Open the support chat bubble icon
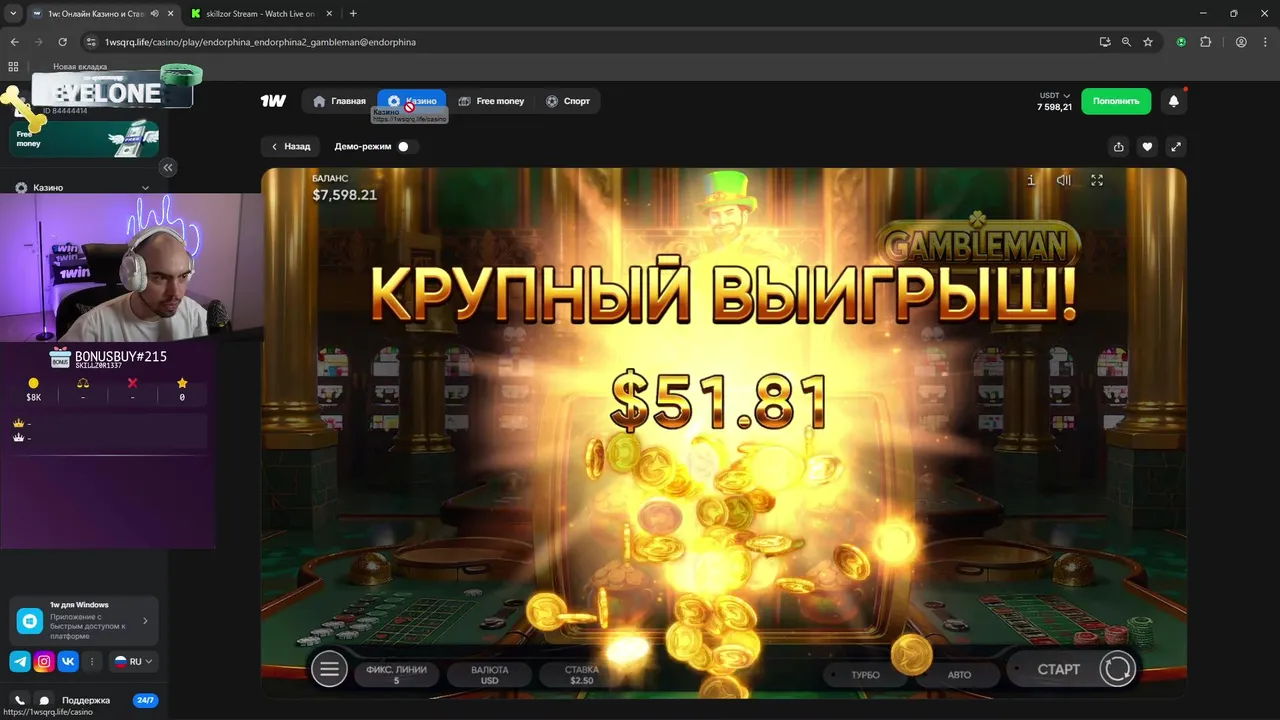The image size is (1280, 720). [44, 700]
